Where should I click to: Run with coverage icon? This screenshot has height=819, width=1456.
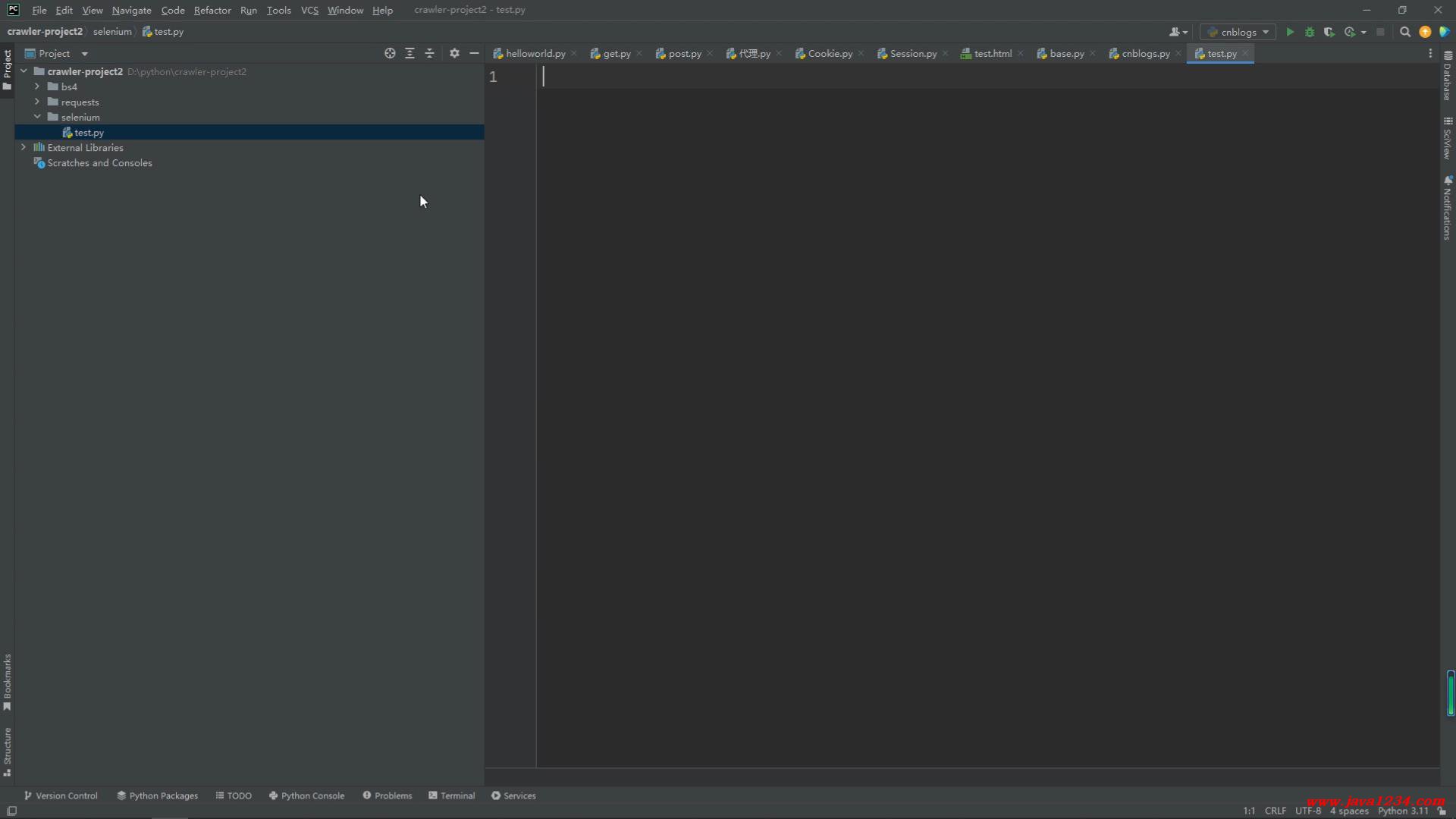pos(1329,32)
